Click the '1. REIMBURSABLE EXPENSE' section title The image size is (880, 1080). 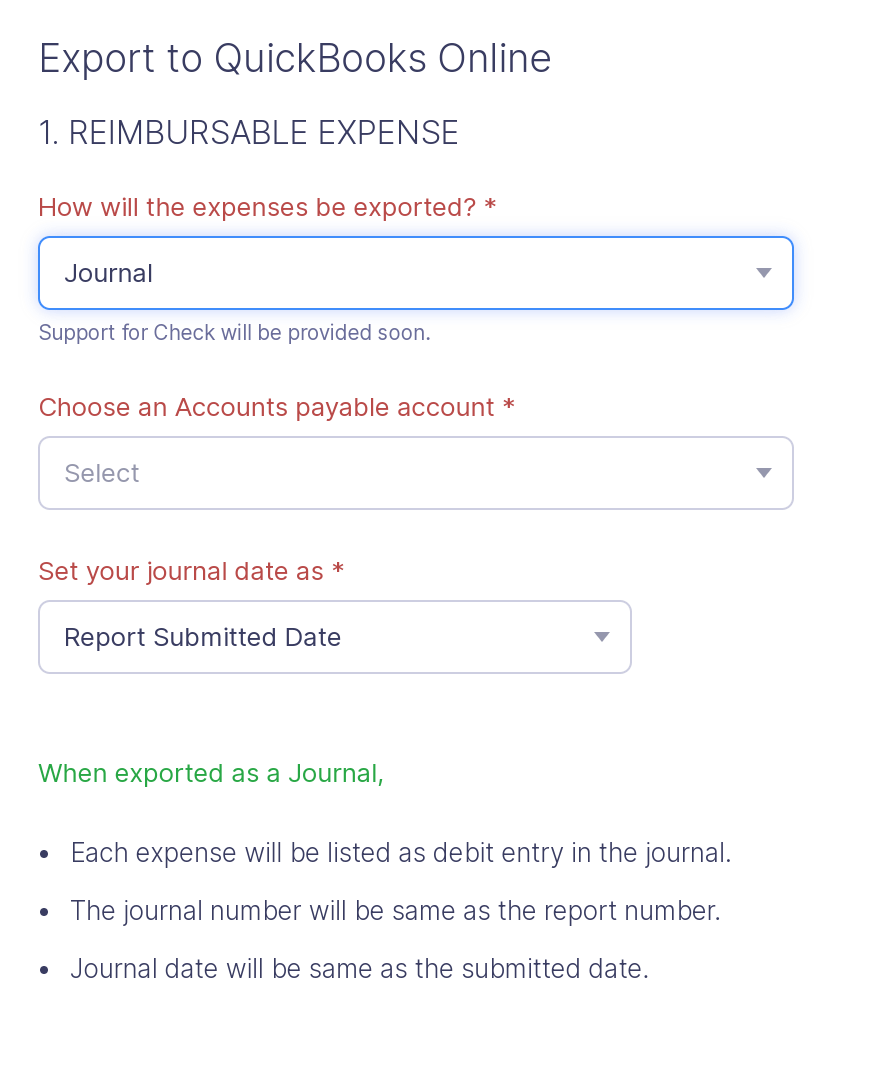coord(248,132)
